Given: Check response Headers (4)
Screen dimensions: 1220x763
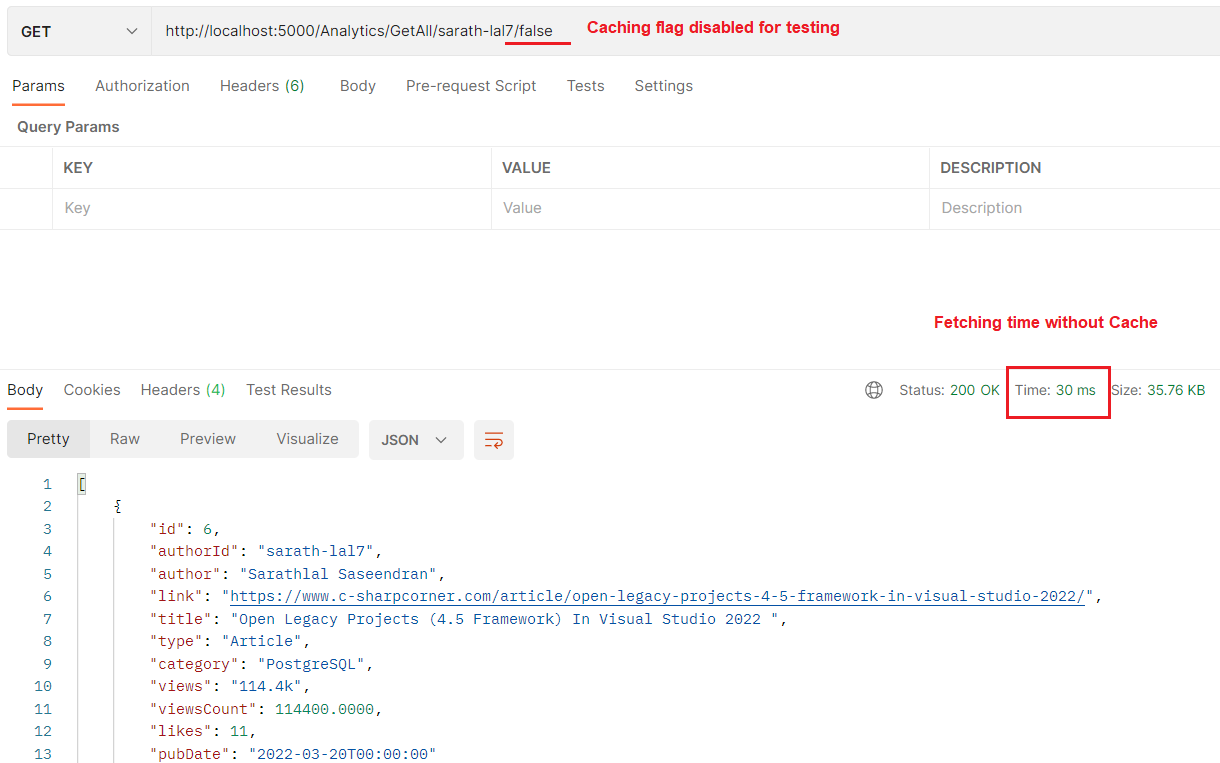Looking at the screenshot, I should 182,390.
